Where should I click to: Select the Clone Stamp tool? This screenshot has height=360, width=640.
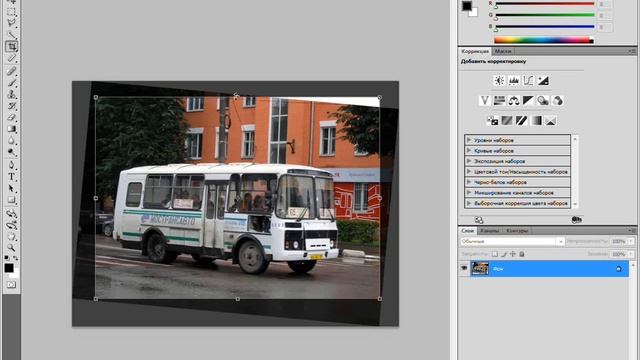point(11,94)
